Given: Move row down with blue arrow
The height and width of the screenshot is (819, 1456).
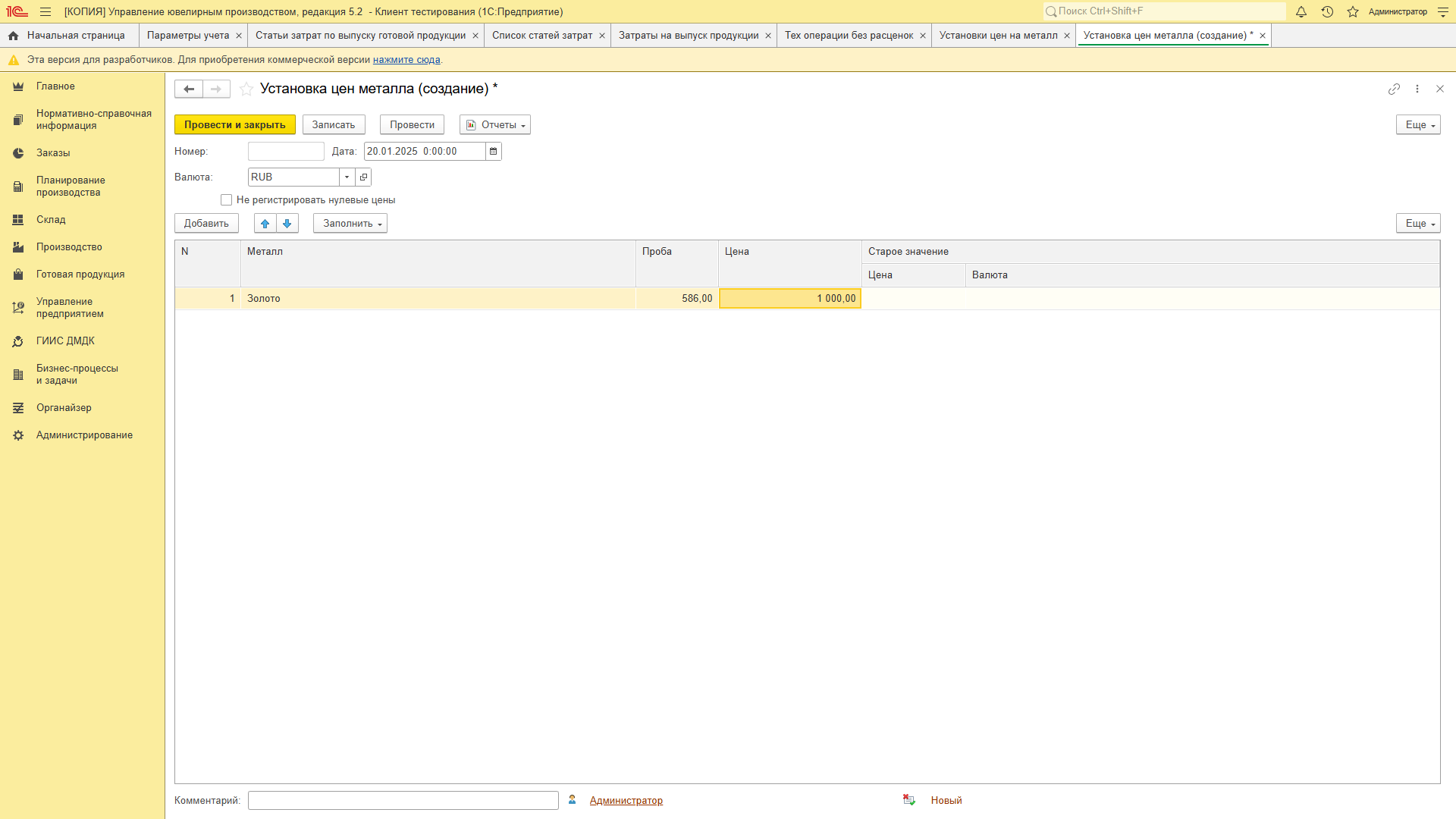Looking at the screenshot, I should tap(287, 224).
